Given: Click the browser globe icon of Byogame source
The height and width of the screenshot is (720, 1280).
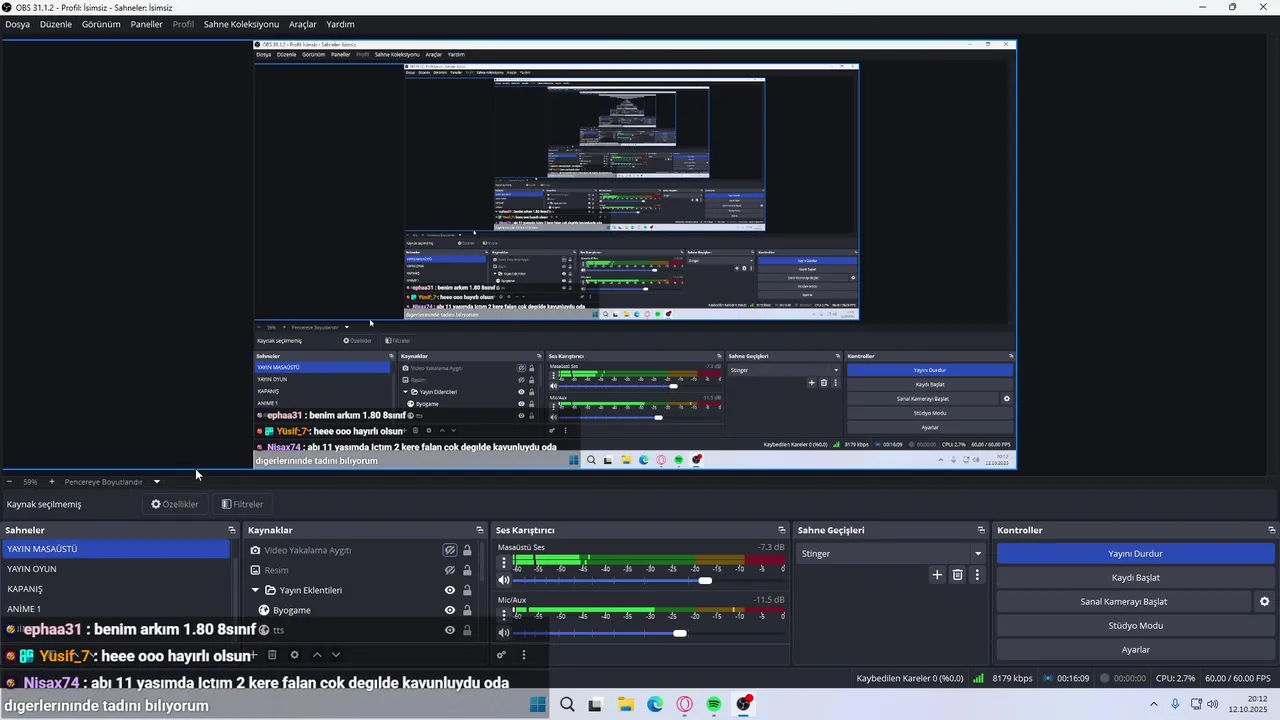Looking at the screenshot, I should click(264, 610).
